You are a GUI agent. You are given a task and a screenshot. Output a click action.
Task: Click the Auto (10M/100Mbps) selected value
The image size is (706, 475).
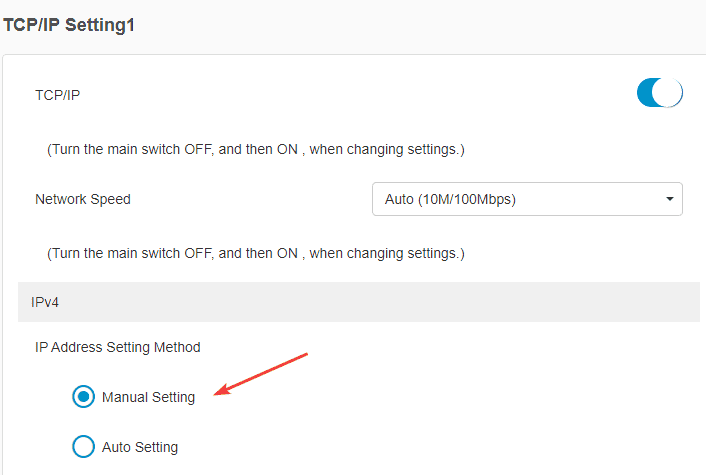(450, 199)
